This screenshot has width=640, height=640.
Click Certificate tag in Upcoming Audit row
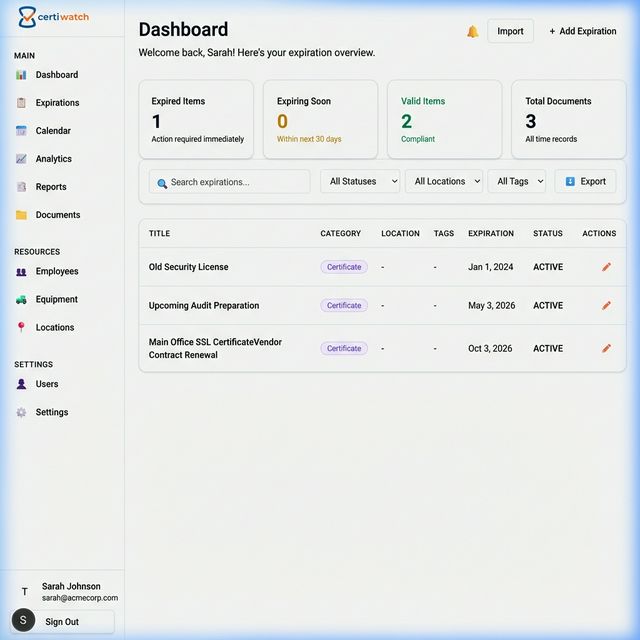[x=344, y=305]
